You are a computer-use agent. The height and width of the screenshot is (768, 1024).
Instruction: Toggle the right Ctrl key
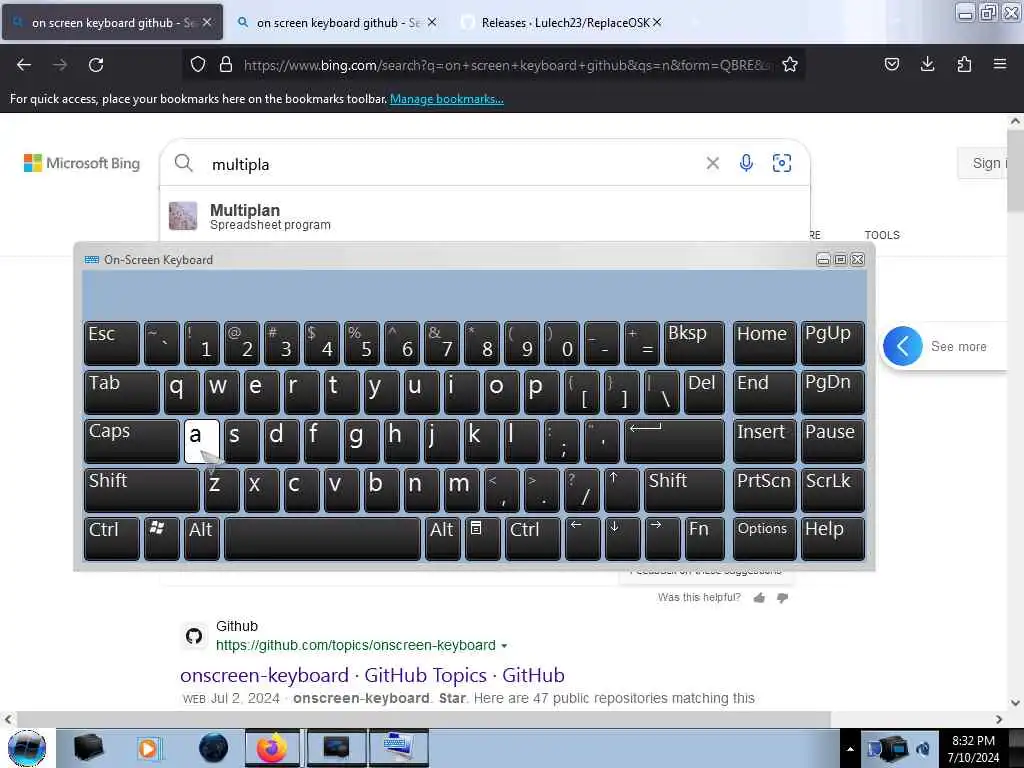[532, 538]
